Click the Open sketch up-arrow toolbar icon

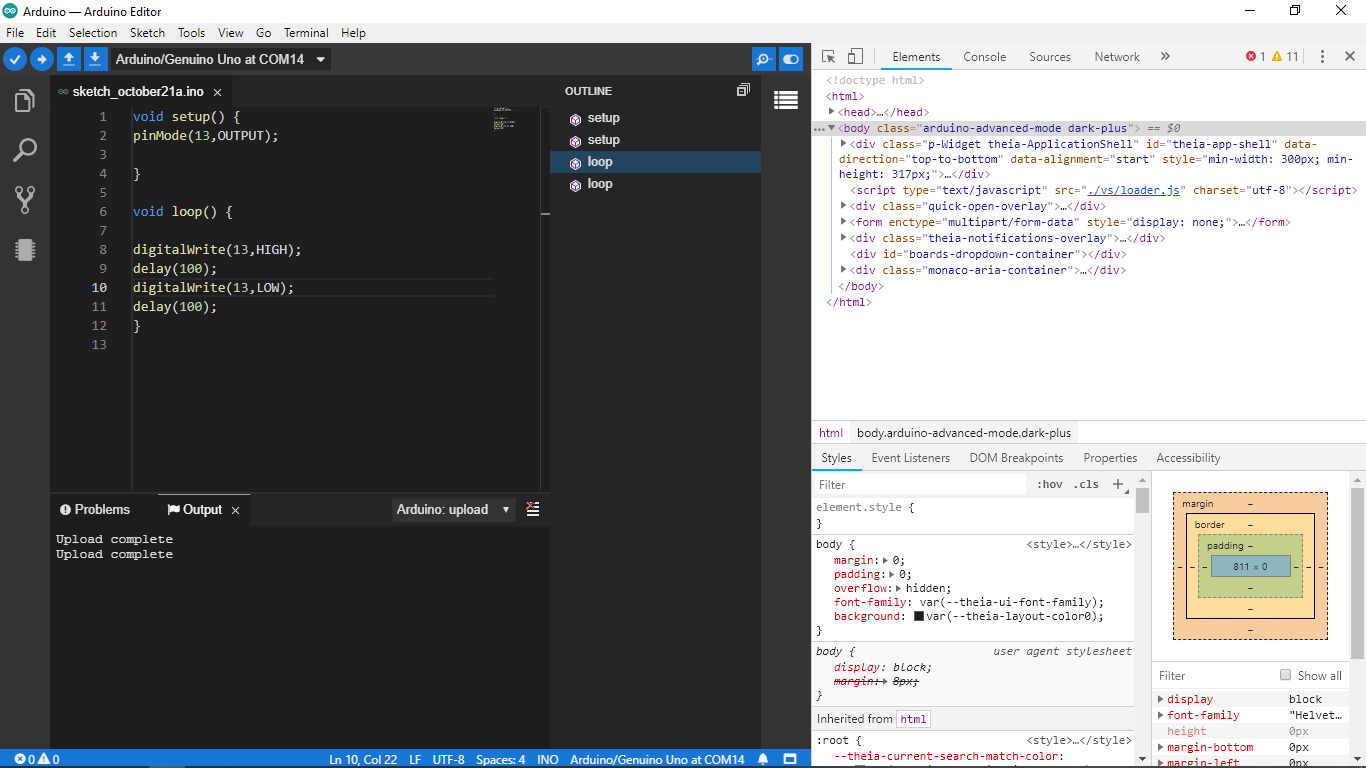[x=69, y=59]
